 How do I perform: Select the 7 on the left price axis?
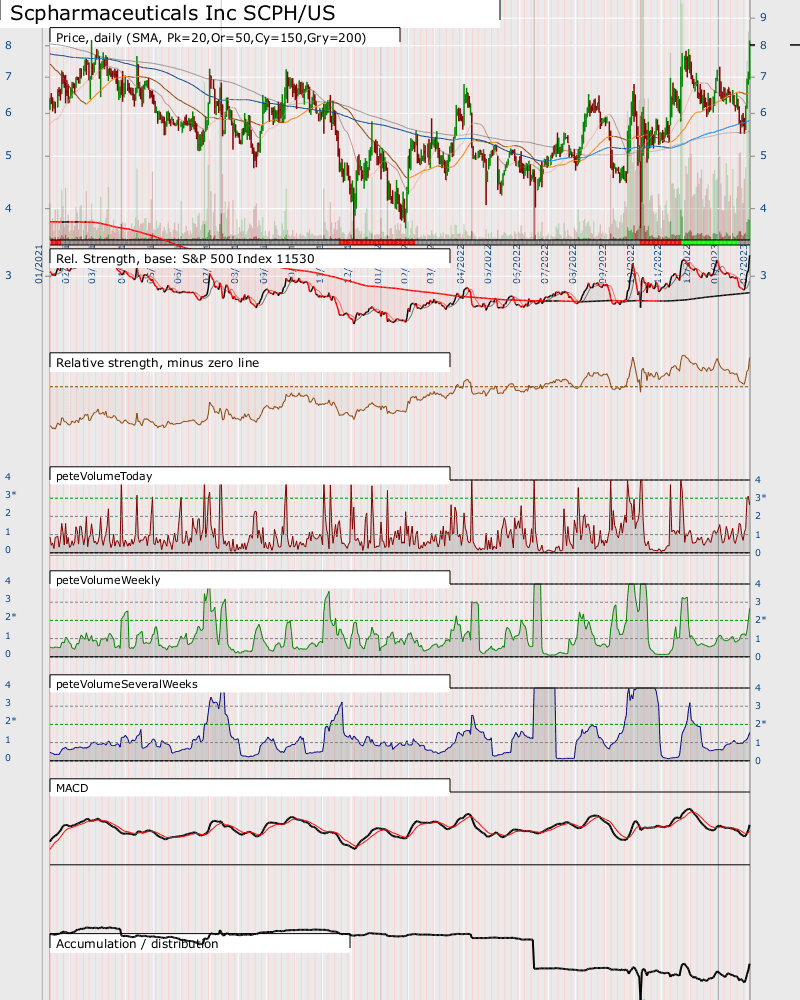pos(8,77)
